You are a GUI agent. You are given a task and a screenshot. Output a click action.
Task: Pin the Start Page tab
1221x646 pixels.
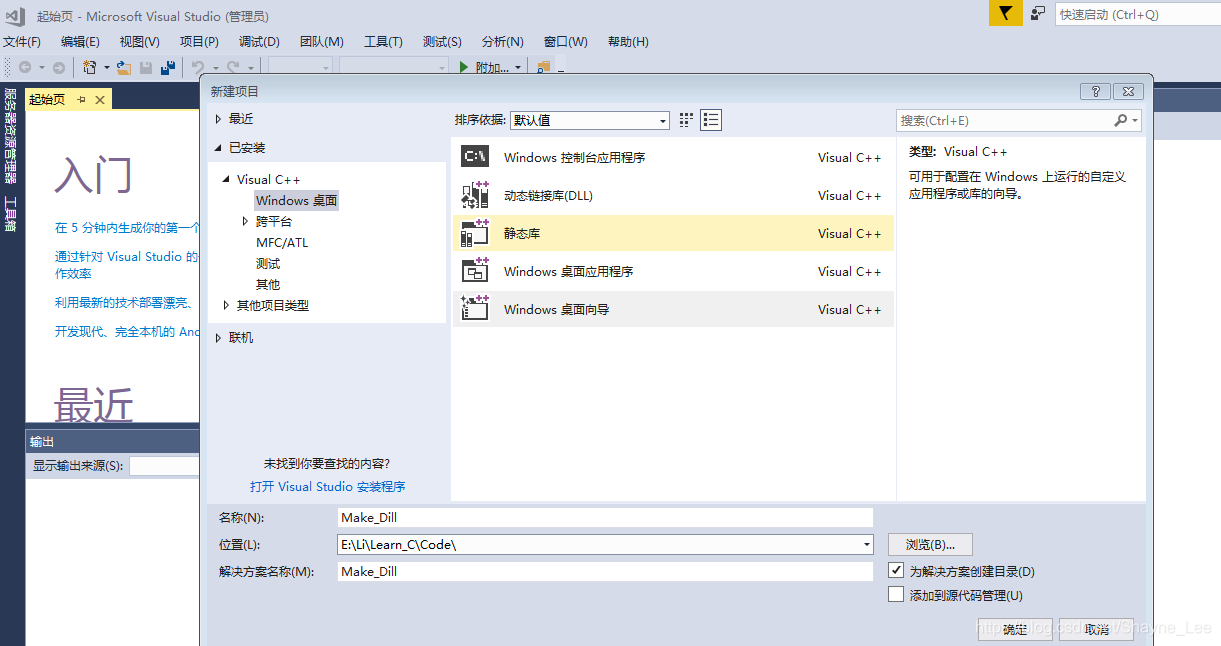[x=82, y=99]
